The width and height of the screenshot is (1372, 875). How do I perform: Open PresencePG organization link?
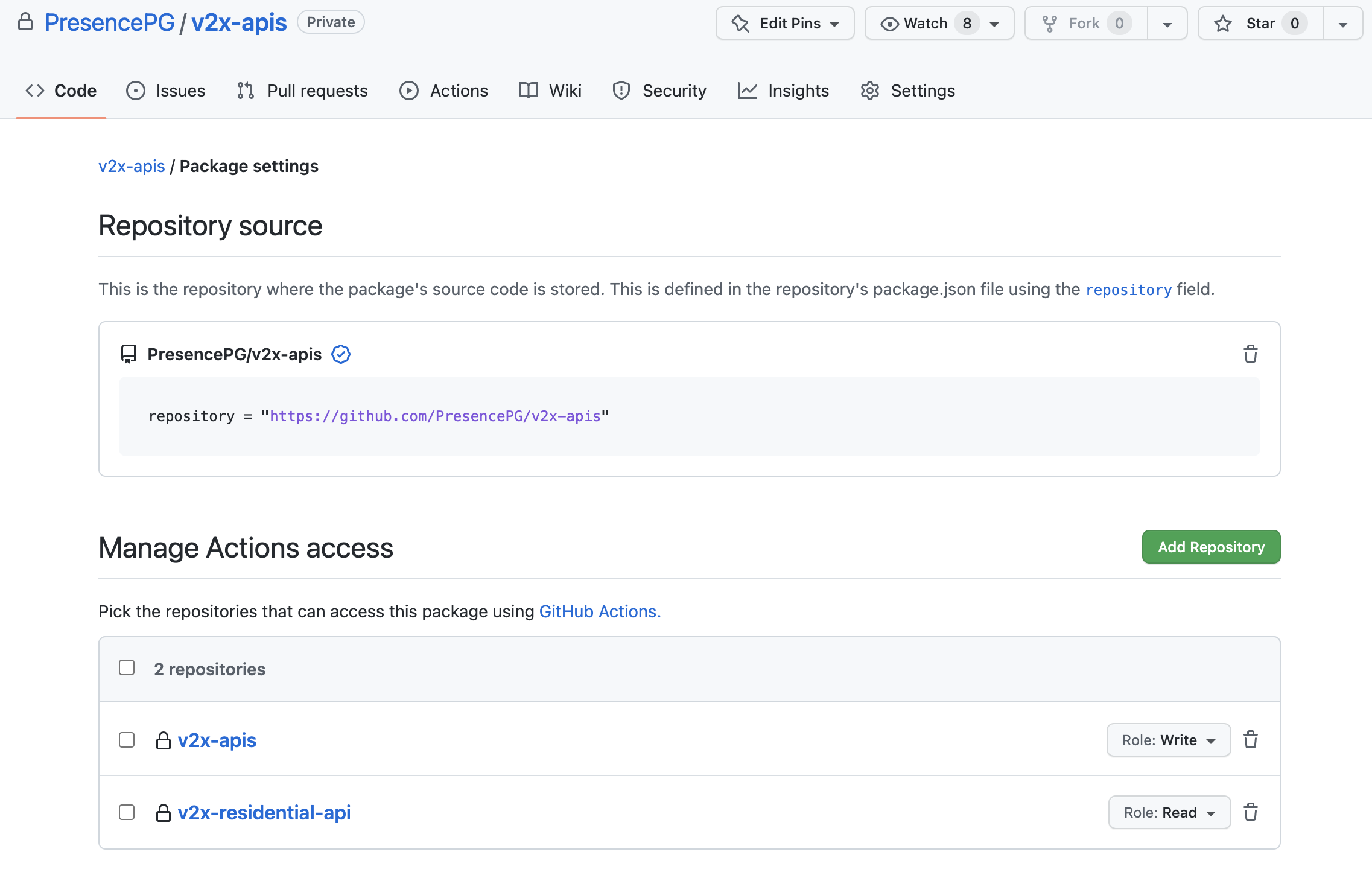click(x=110, y=22)
